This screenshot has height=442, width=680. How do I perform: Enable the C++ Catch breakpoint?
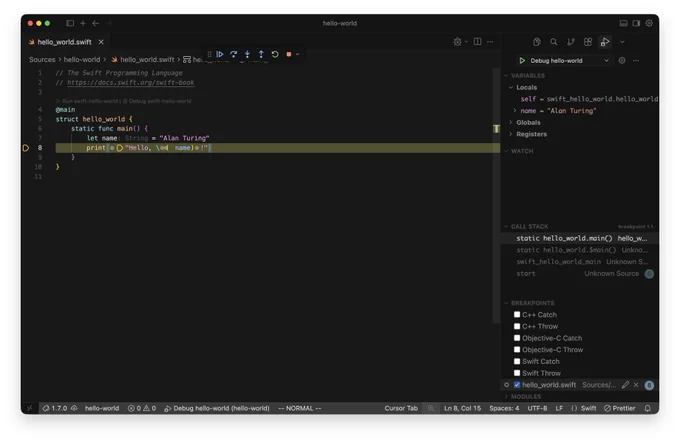pyautogui.click(x=517, y=314)
